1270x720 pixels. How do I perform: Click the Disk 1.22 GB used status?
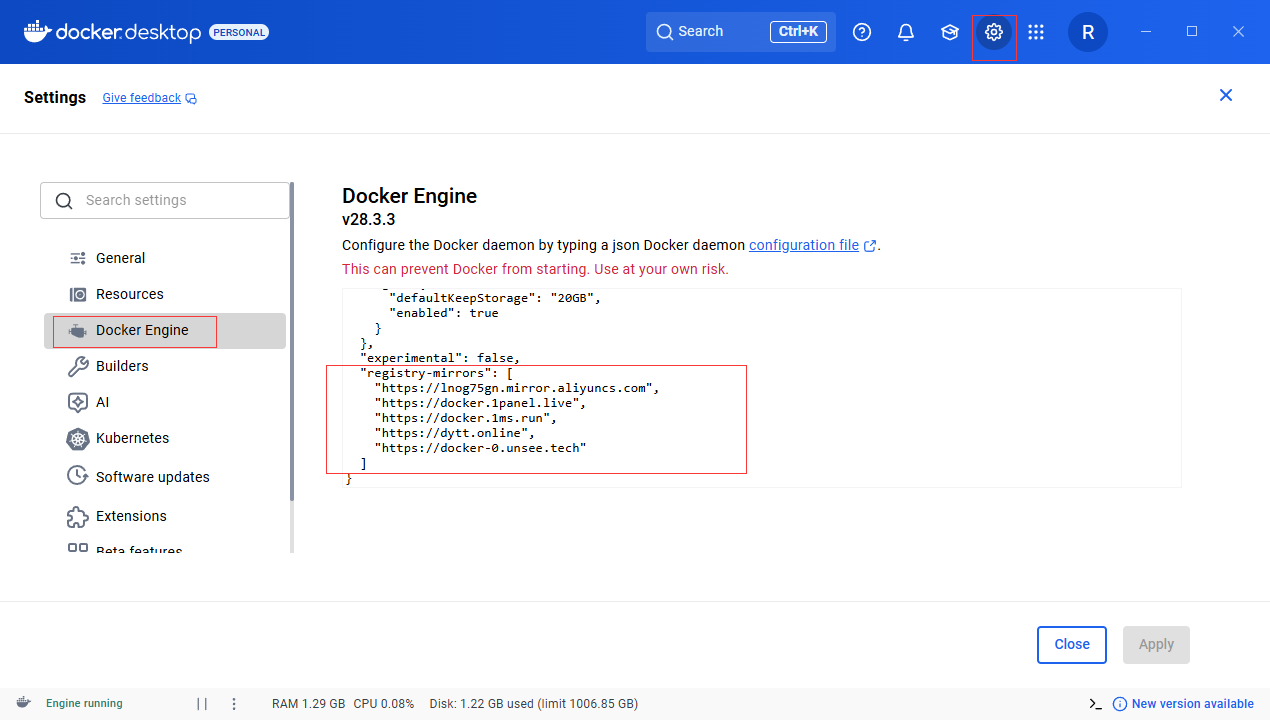[x=534, y=704]
